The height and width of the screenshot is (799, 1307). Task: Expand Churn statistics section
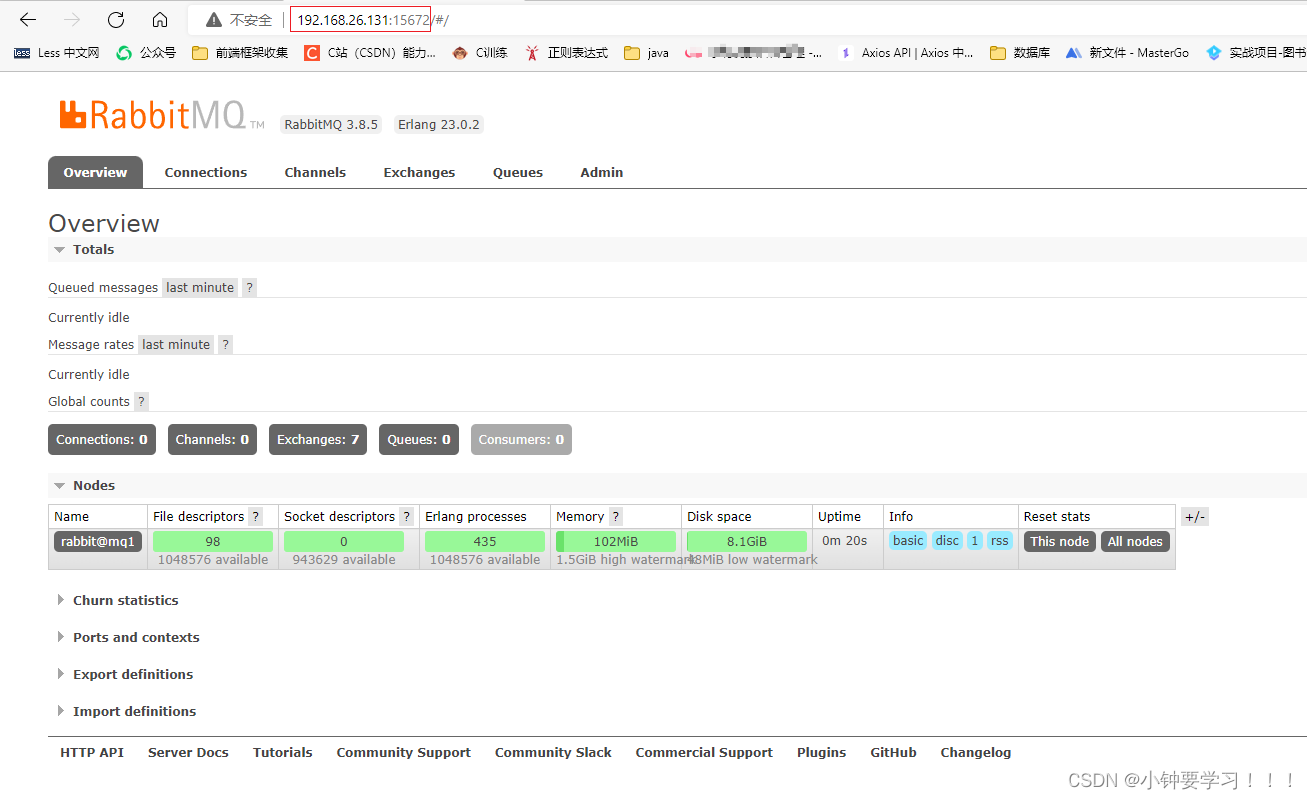(117, 601)
